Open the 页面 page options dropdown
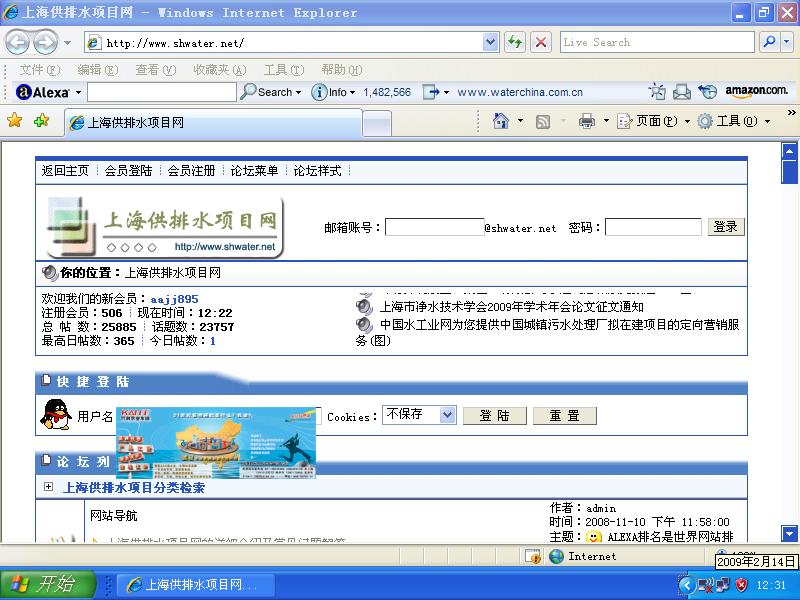Screen dimensions: 800x600 coord(655,120)
